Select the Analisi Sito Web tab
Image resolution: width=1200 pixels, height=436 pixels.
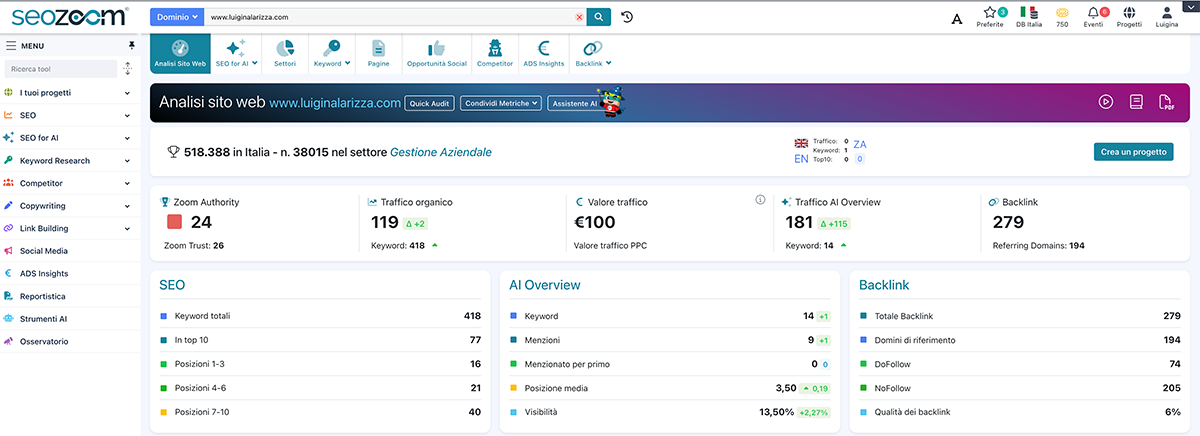coord(180,52)
